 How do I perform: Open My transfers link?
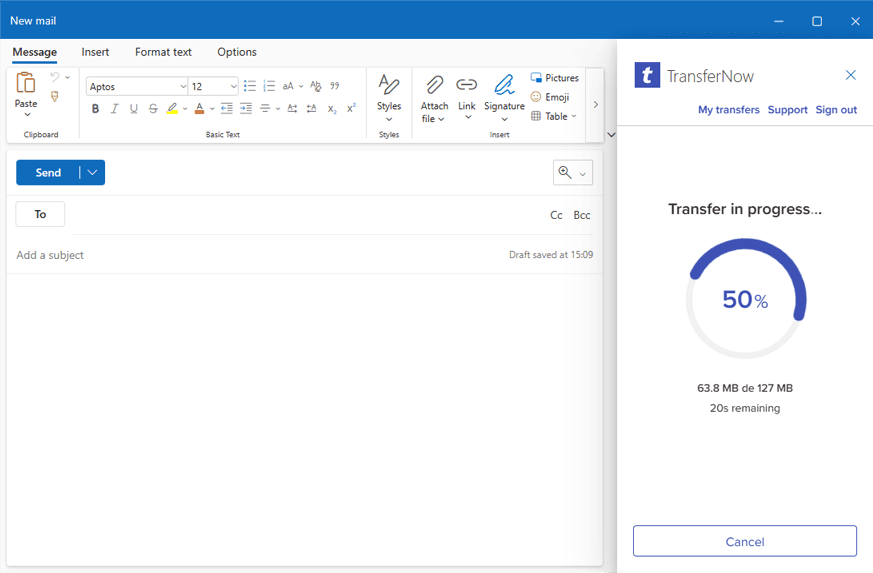pos(728,110)
